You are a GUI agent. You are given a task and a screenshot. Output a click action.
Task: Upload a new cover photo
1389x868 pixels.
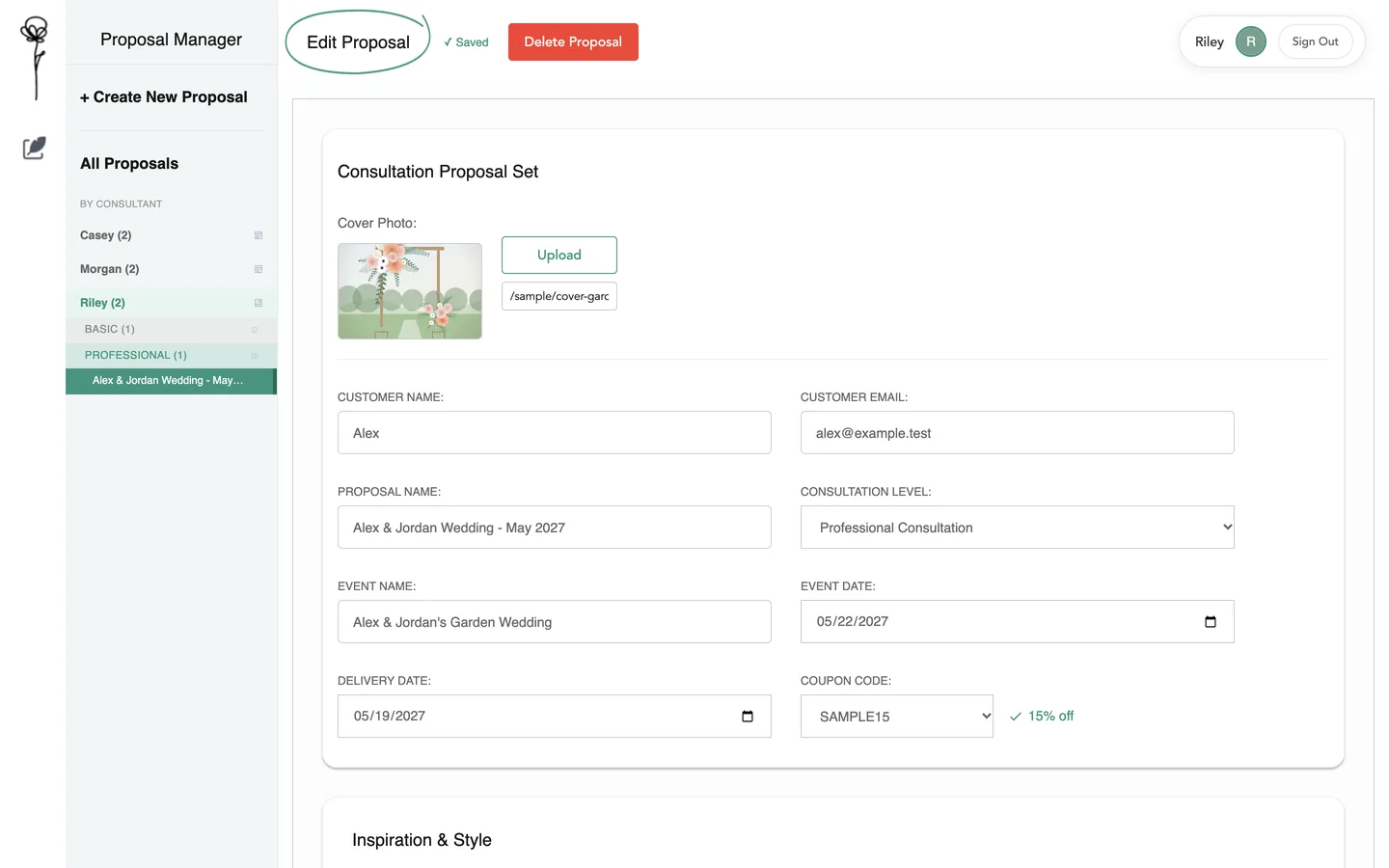click(x=559, y=256)
